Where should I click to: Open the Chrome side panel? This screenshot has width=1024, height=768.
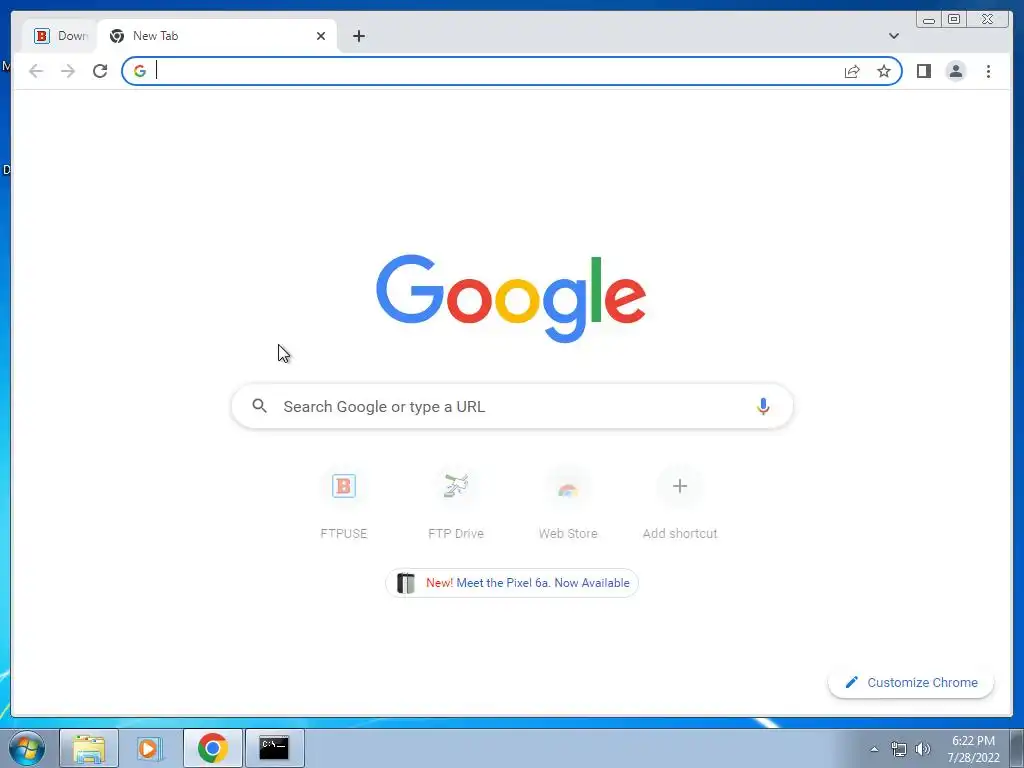click(x=923, y=71)
